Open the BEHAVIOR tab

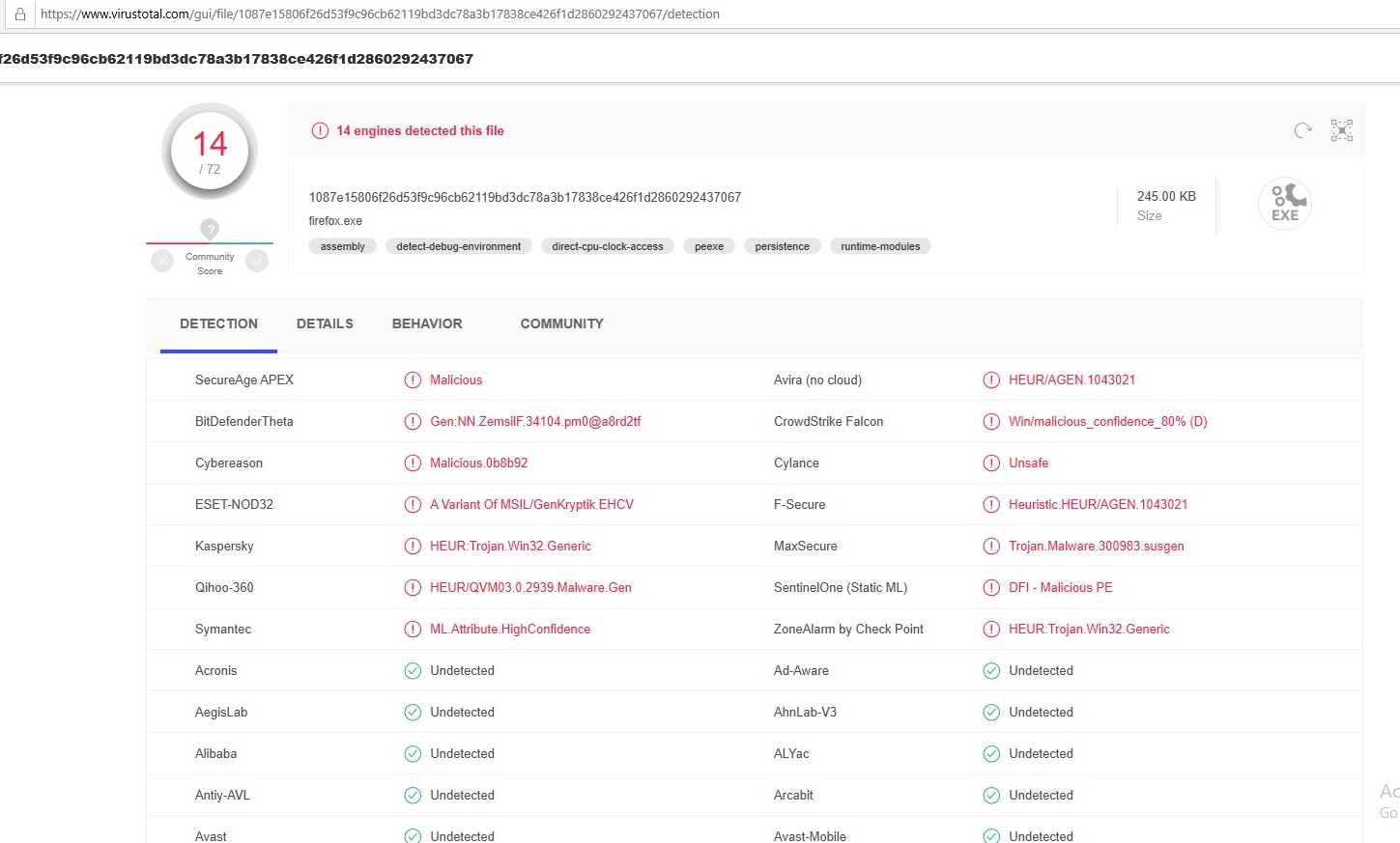(427, 323)
